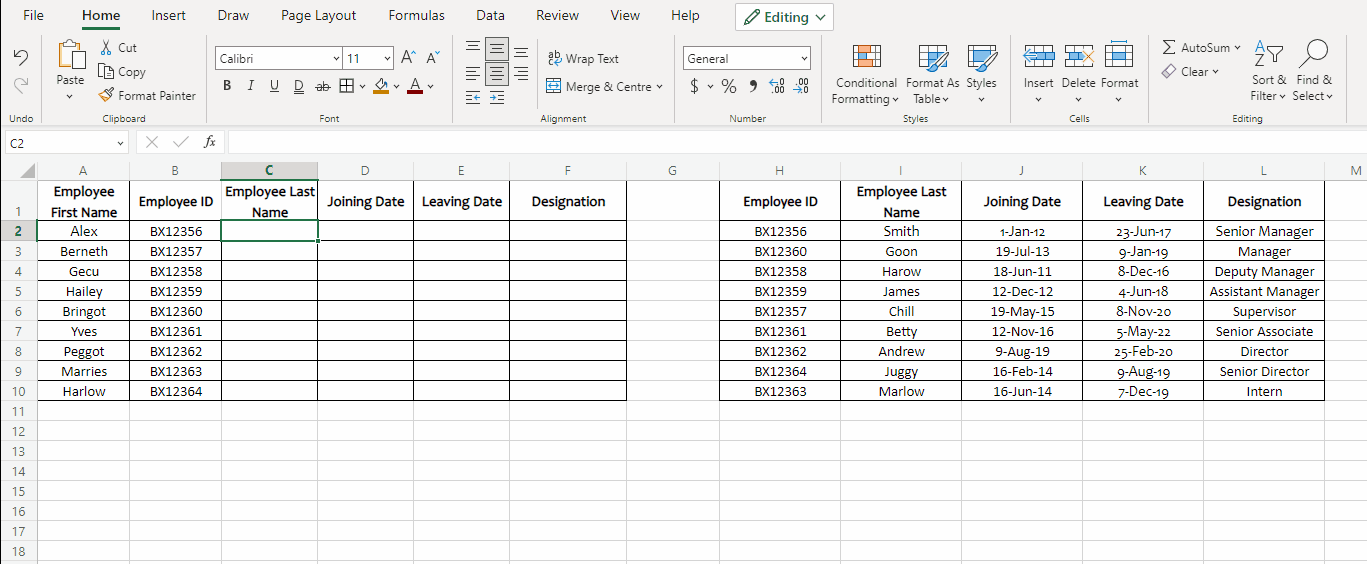Increase the cell indent
1367x564 pixels.
[x=497, y=97]
